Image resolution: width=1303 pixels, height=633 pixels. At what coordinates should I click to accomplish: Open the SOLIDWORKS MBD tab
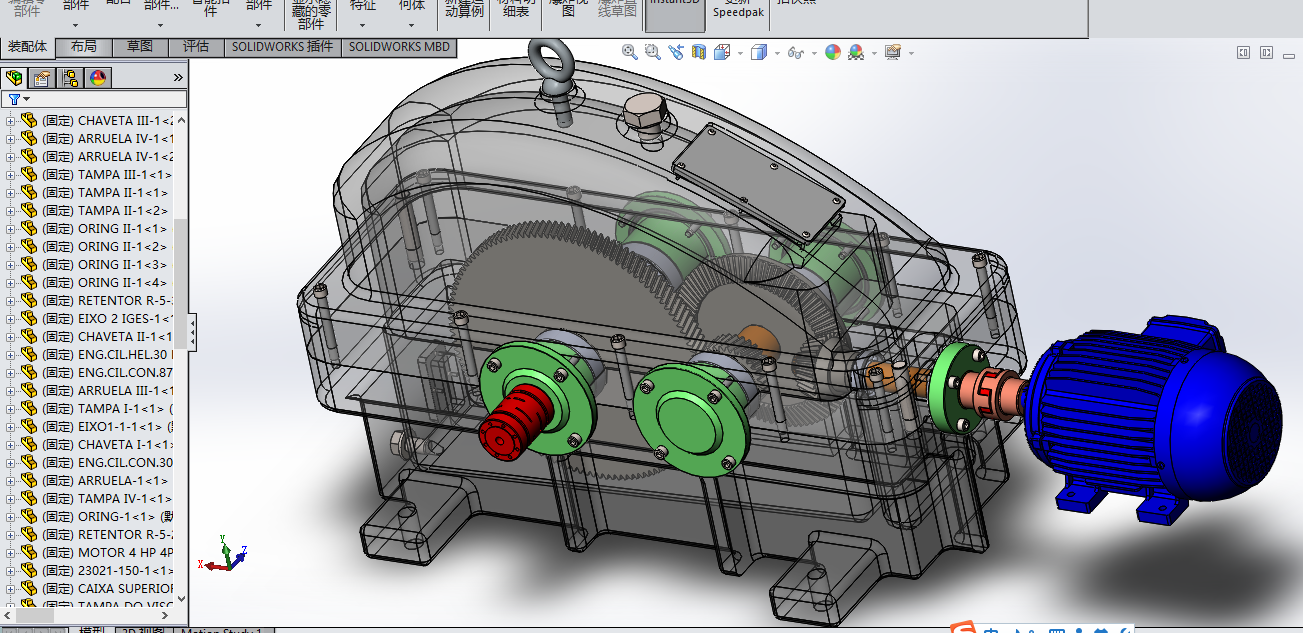pyautogui.click(x=400, y=47)
